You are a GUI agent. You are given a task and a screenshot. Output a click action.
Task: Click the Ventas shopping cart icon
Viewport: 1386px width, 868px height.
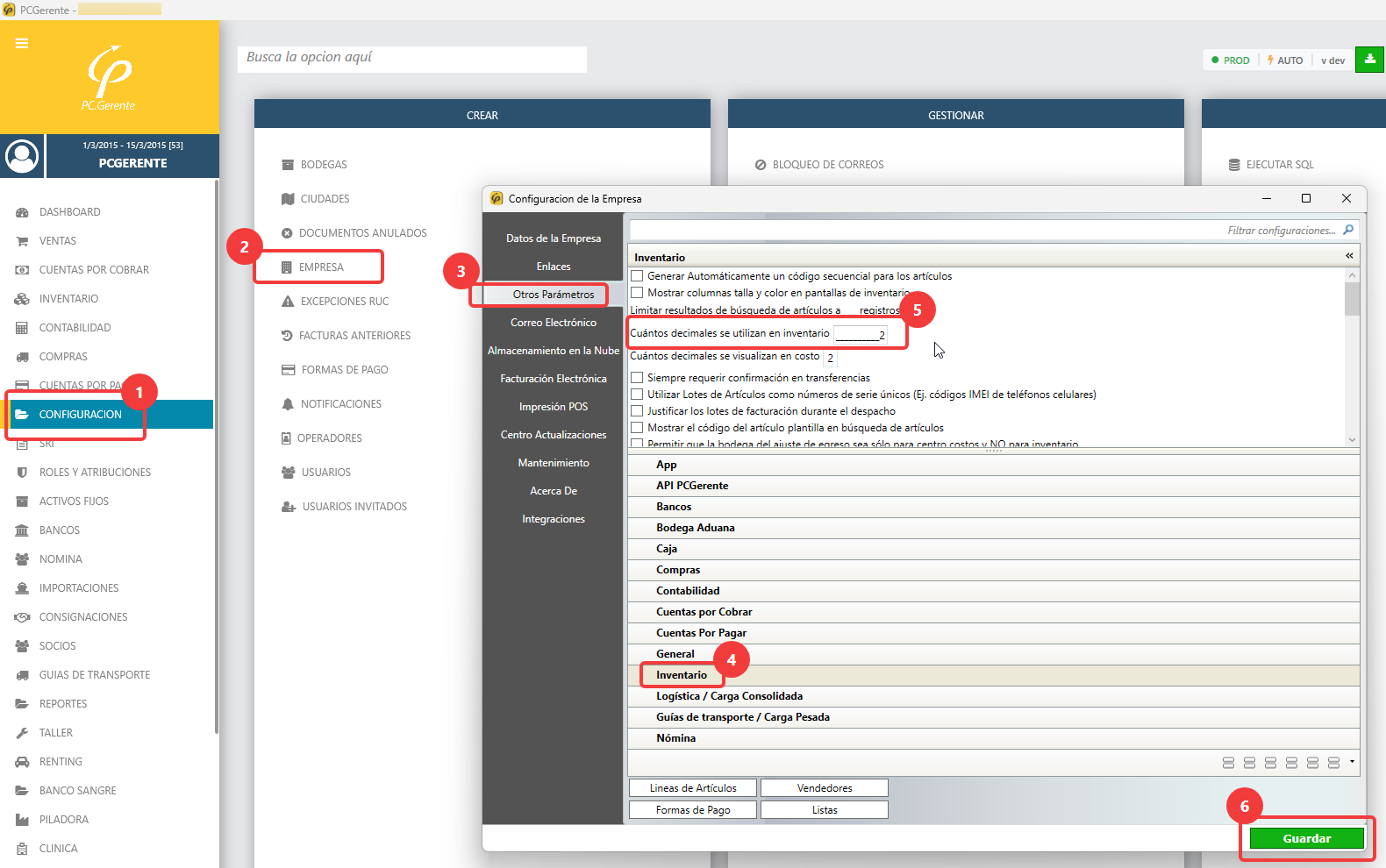pyautogui.click(x=22, y=241)
